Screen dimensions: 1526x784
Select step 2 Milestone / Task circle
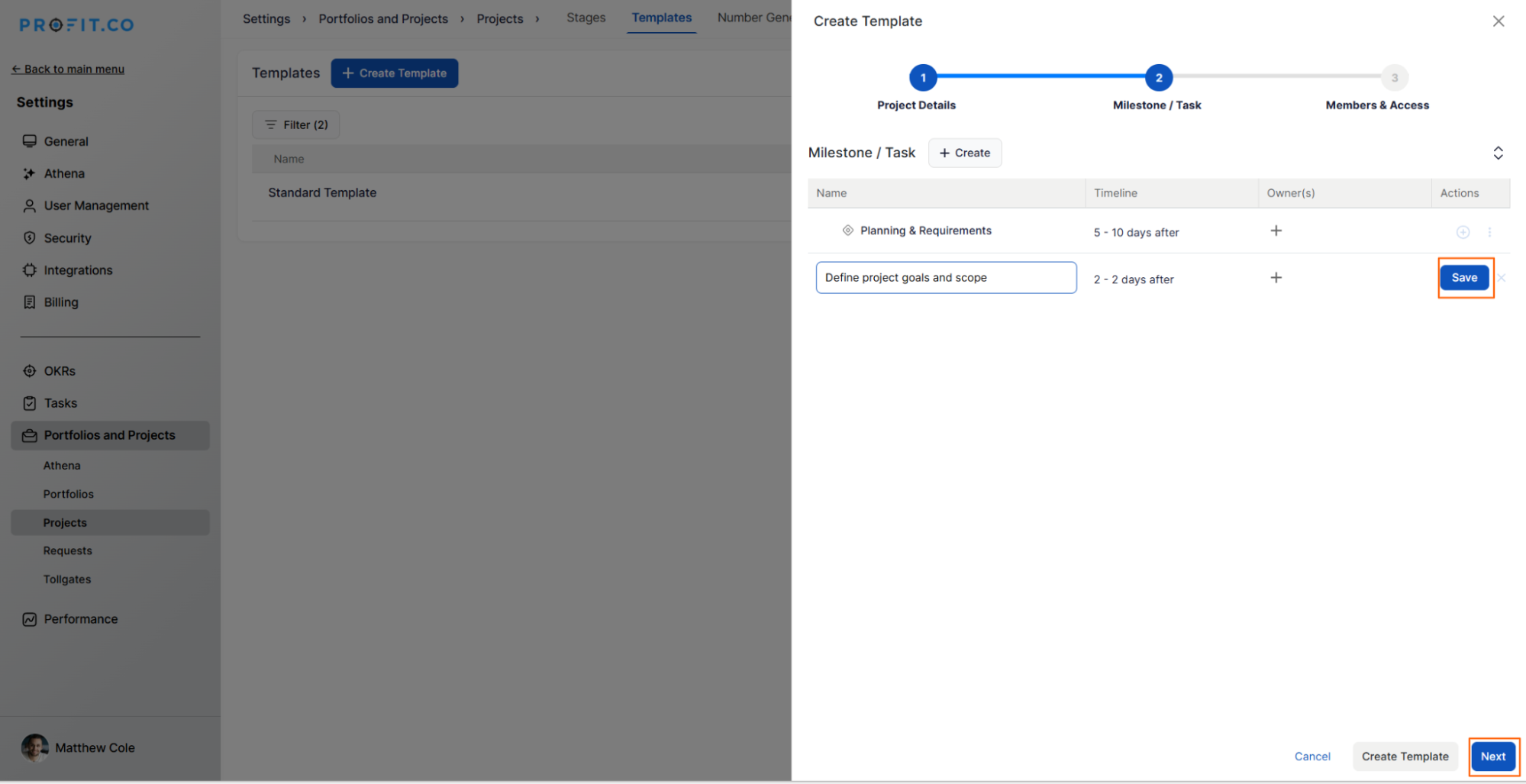click(1159, 77)
